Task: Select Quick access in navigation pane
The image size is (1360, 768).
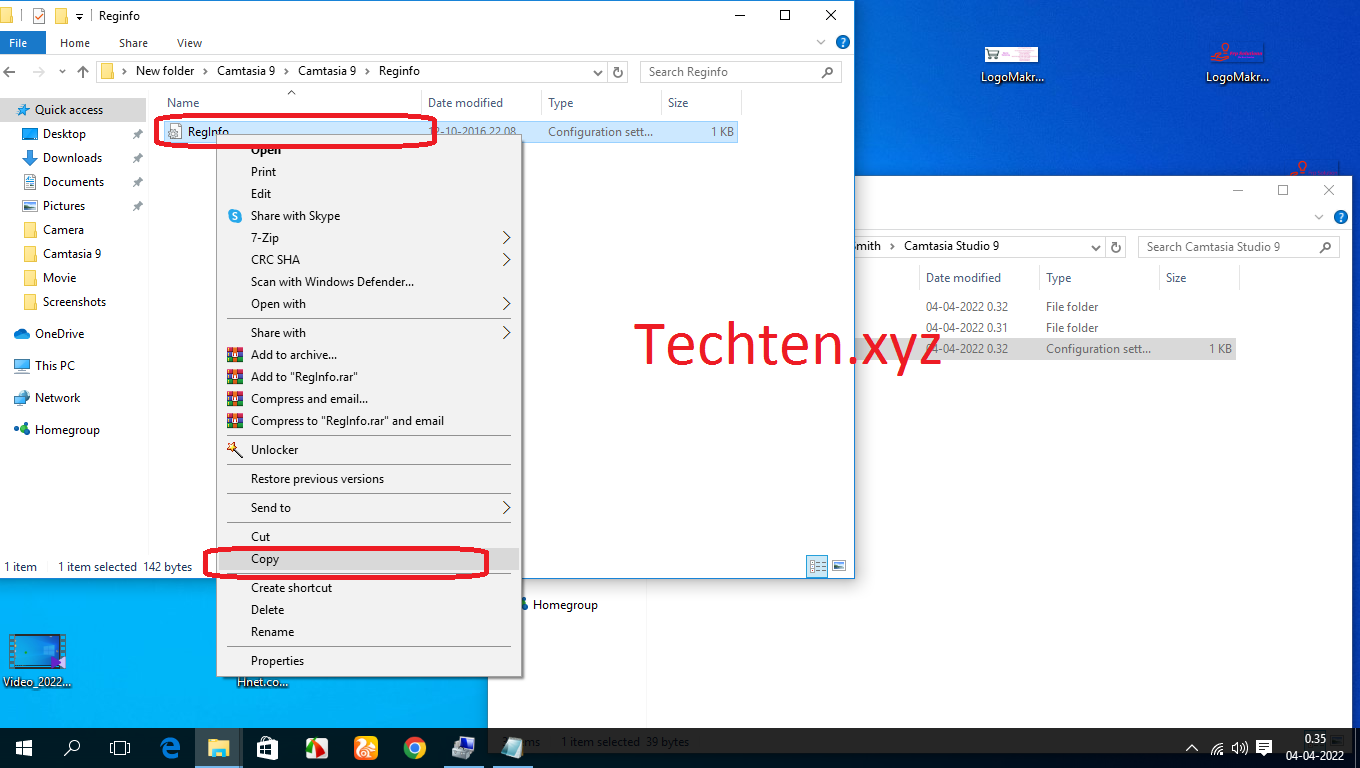Action: pos(69,110)
